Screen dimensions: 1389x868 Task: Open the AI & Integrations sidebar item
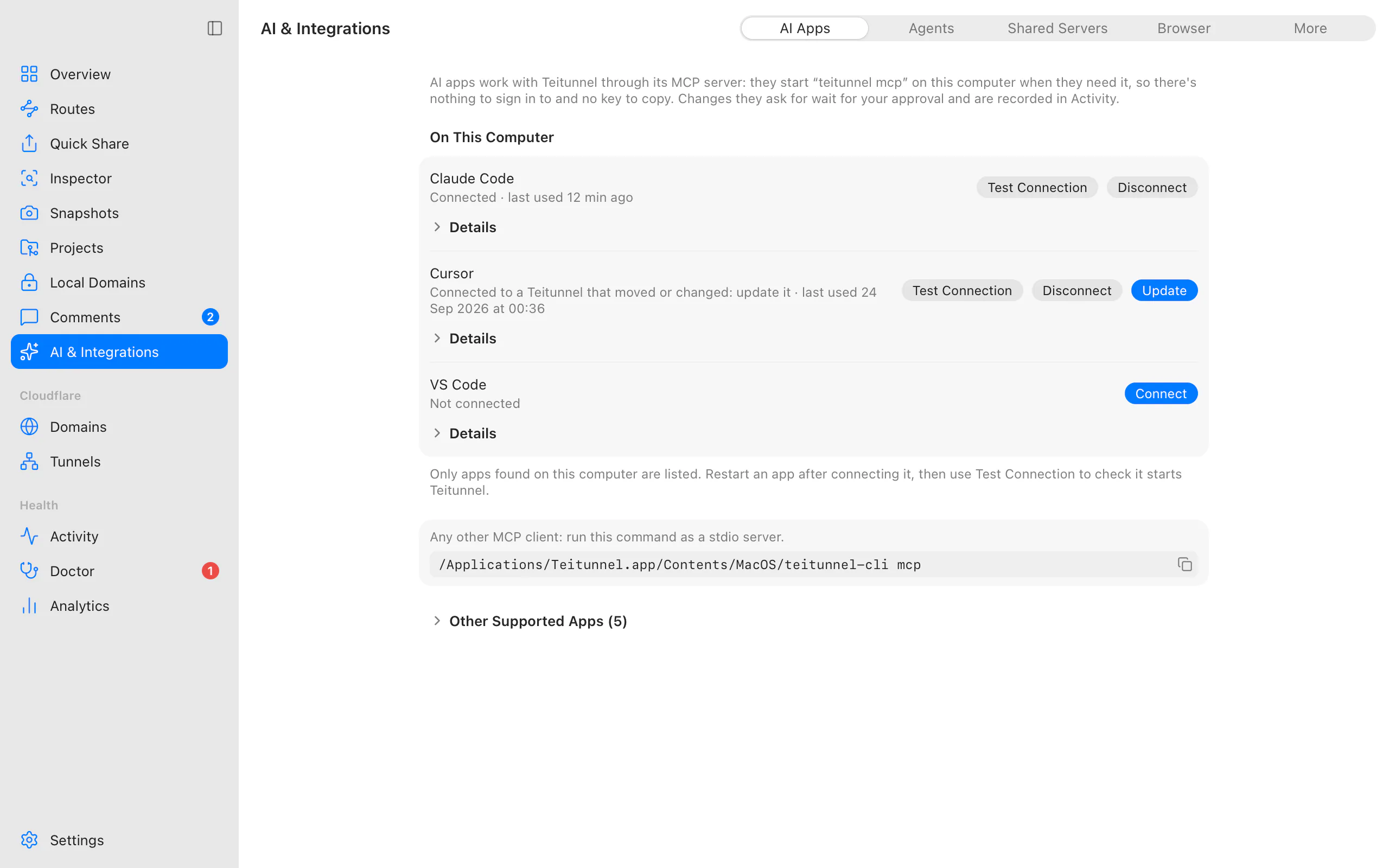click(119, 352)
